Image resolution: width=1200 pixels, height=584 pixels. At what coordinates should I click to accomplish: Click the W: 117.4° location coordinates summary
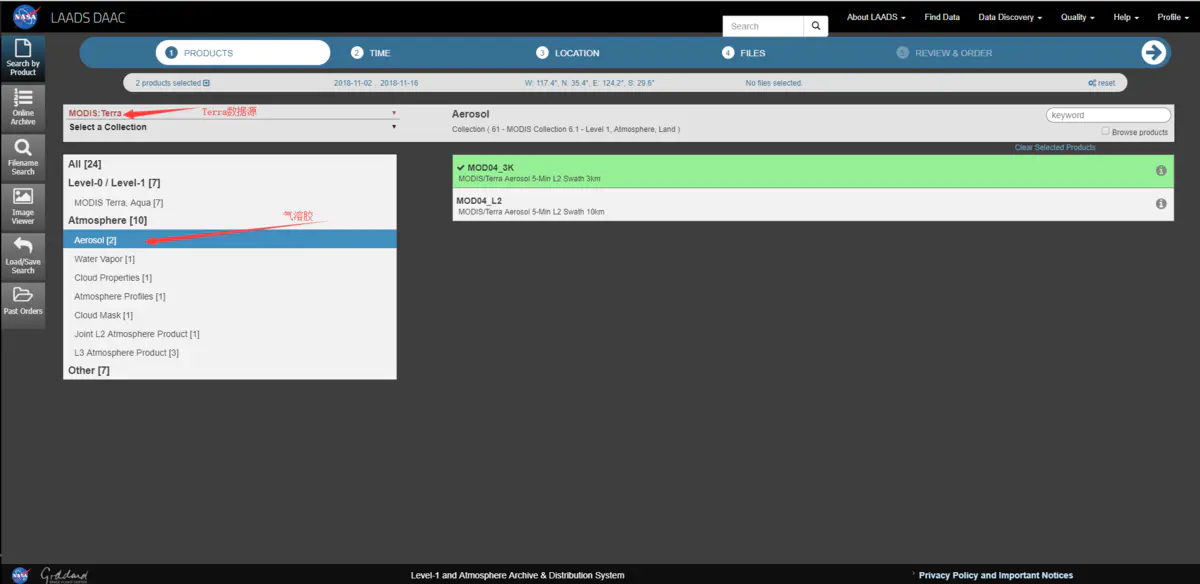coord(590,83)
